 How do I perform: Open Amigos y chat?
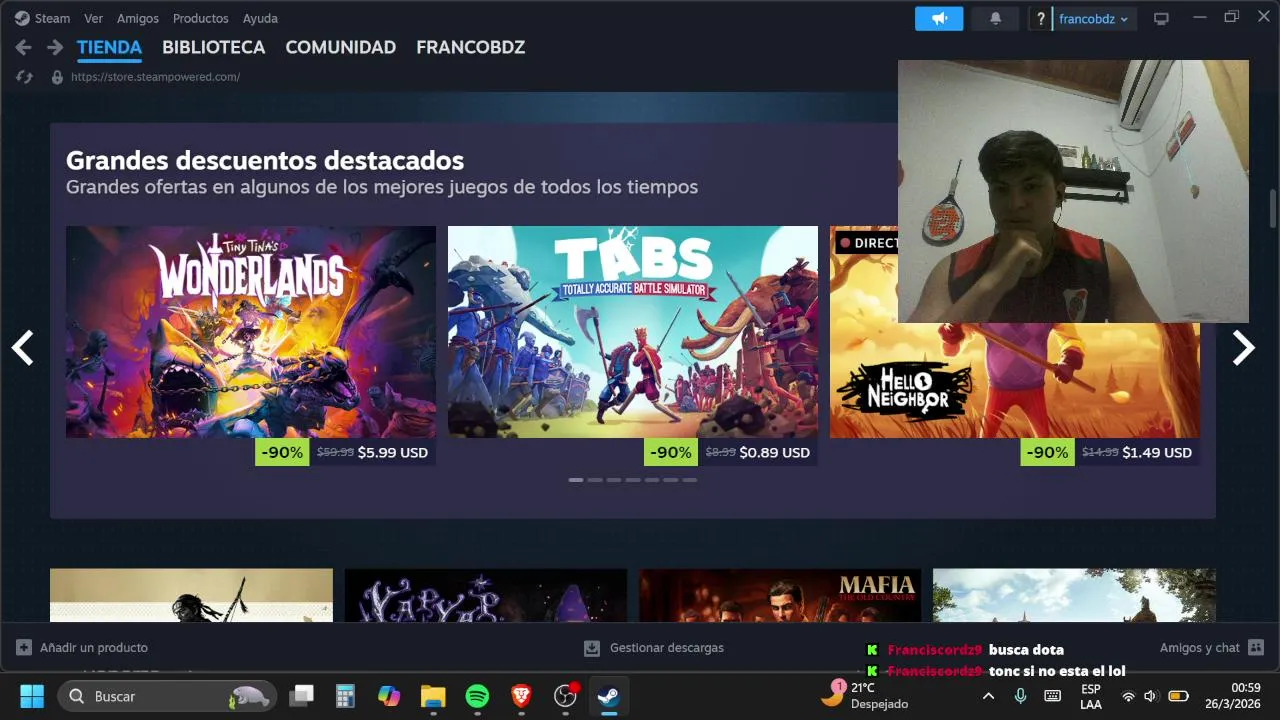click(1199, 648)
